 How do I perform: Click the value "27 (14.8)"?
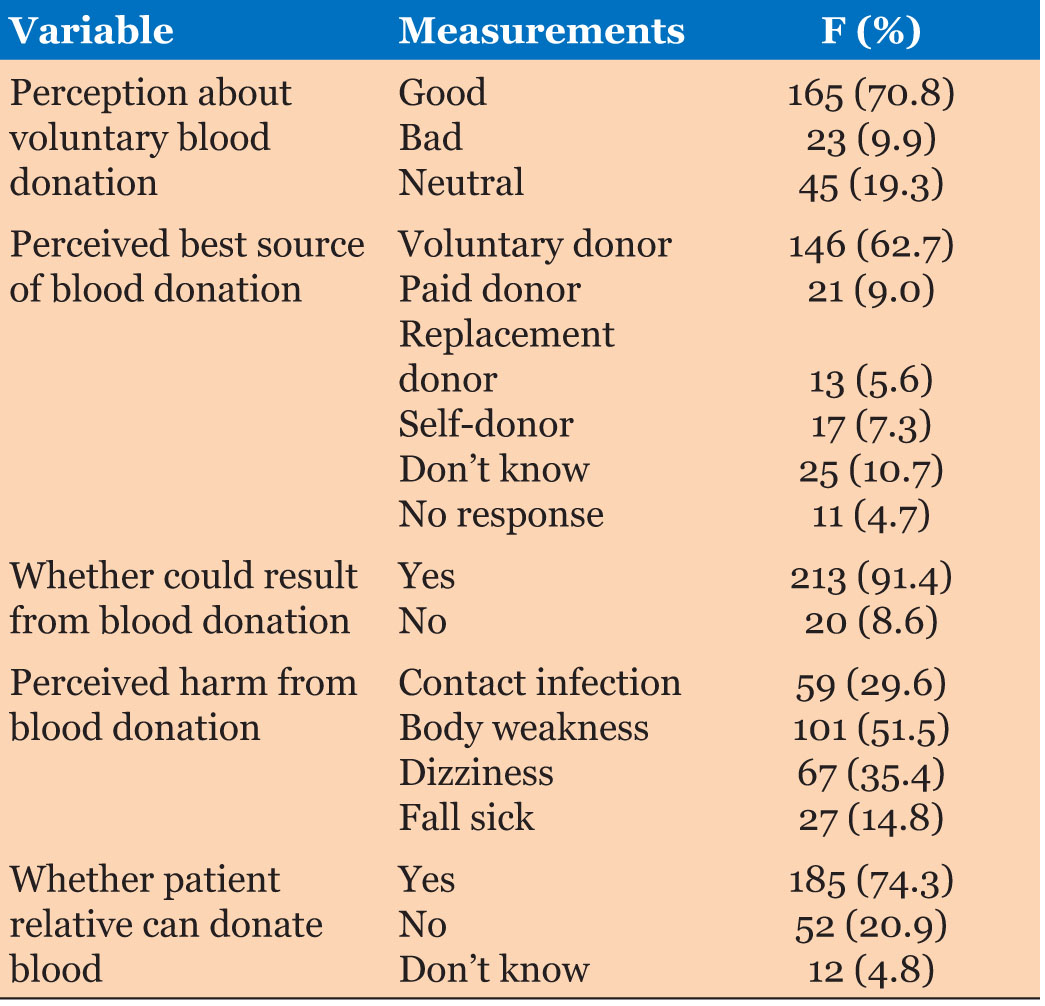pyautogui.click(x=870, y=819)
